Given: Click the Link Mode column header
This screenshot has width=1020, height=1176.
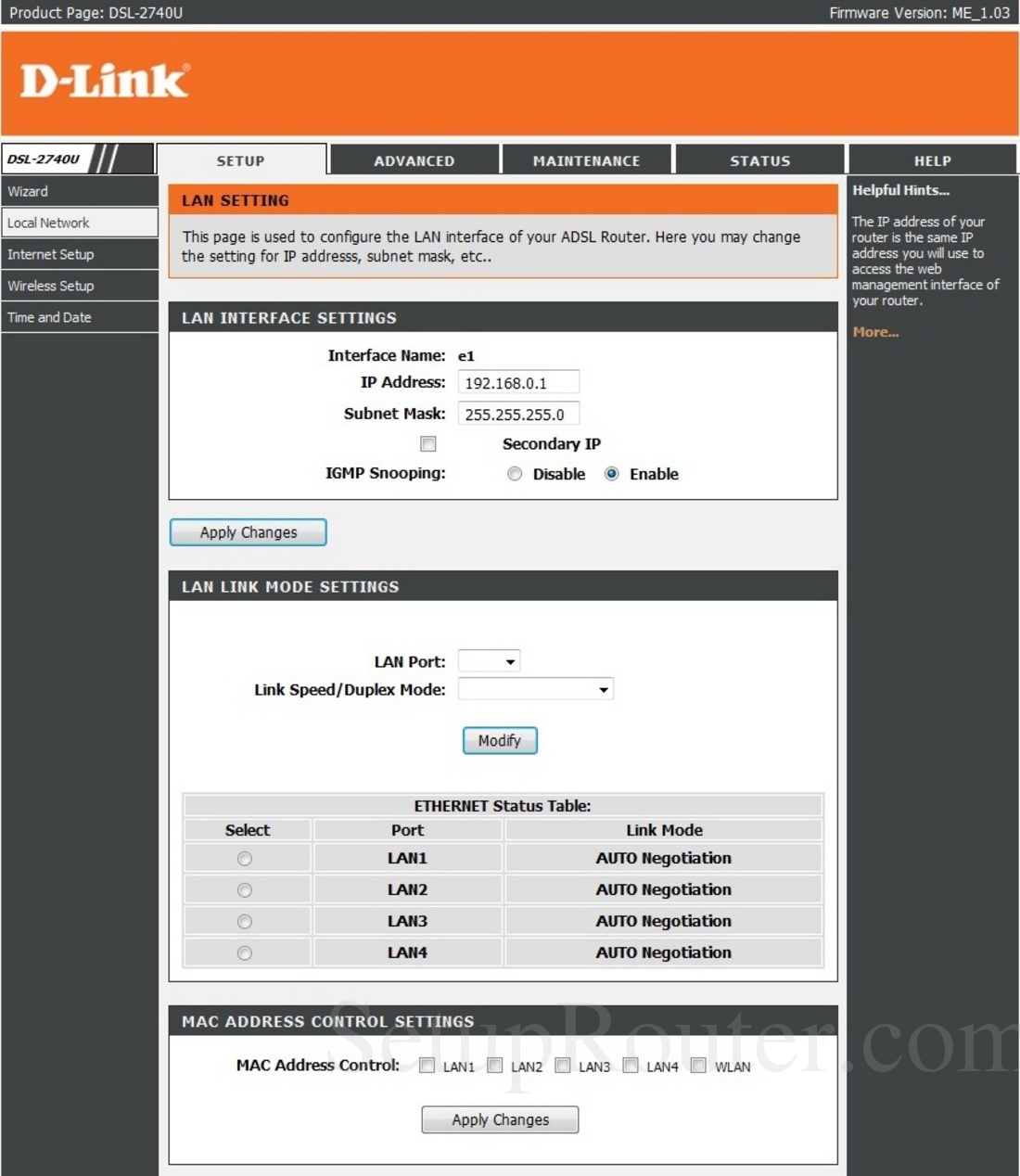Looking at the screenshot, I should (x=664, y=830).
